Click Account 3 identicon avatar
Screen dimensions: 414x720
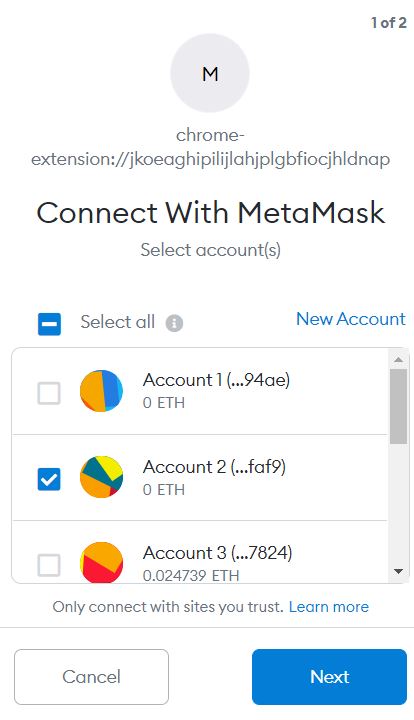(x=101, y=562)
